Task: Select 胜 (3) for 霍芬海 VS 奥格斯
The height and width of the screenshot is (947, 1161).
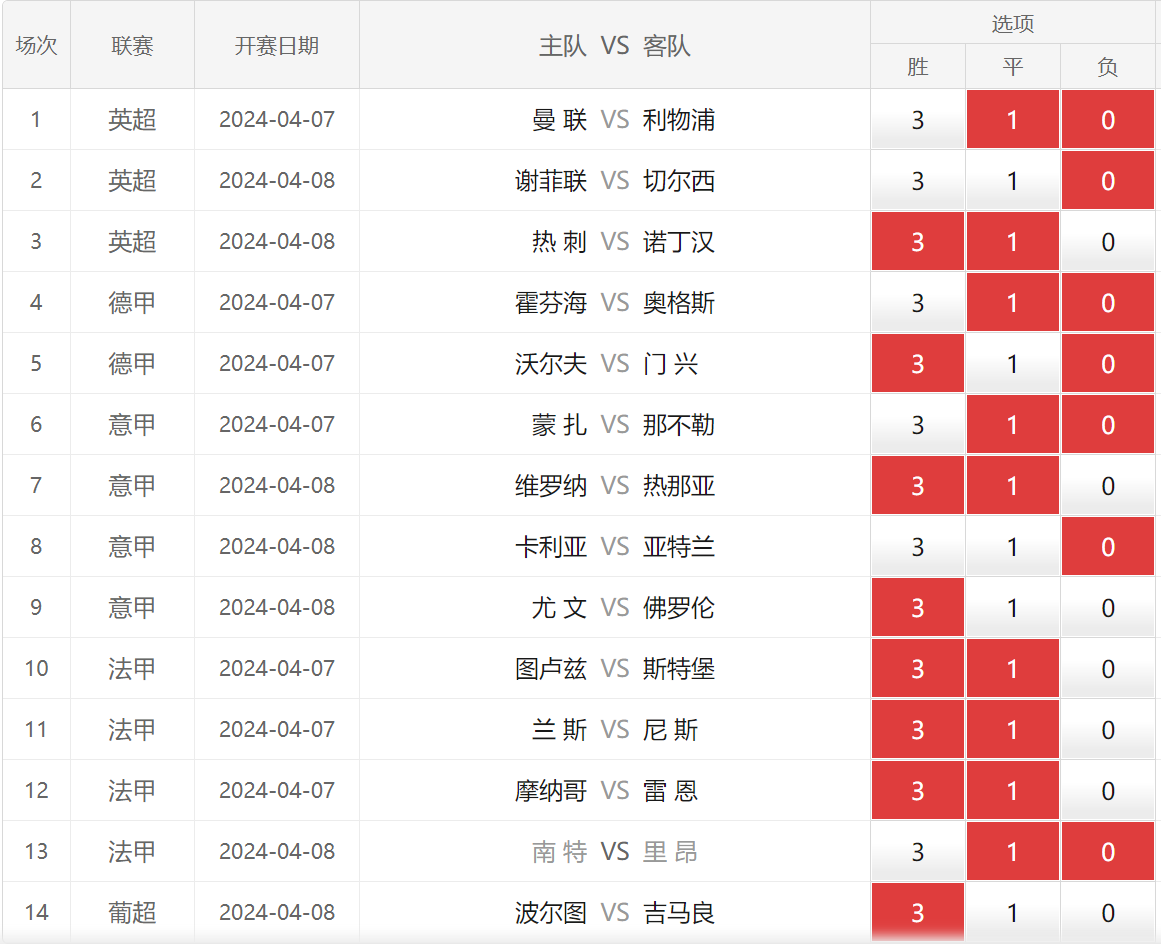Action: click(917, 302)
